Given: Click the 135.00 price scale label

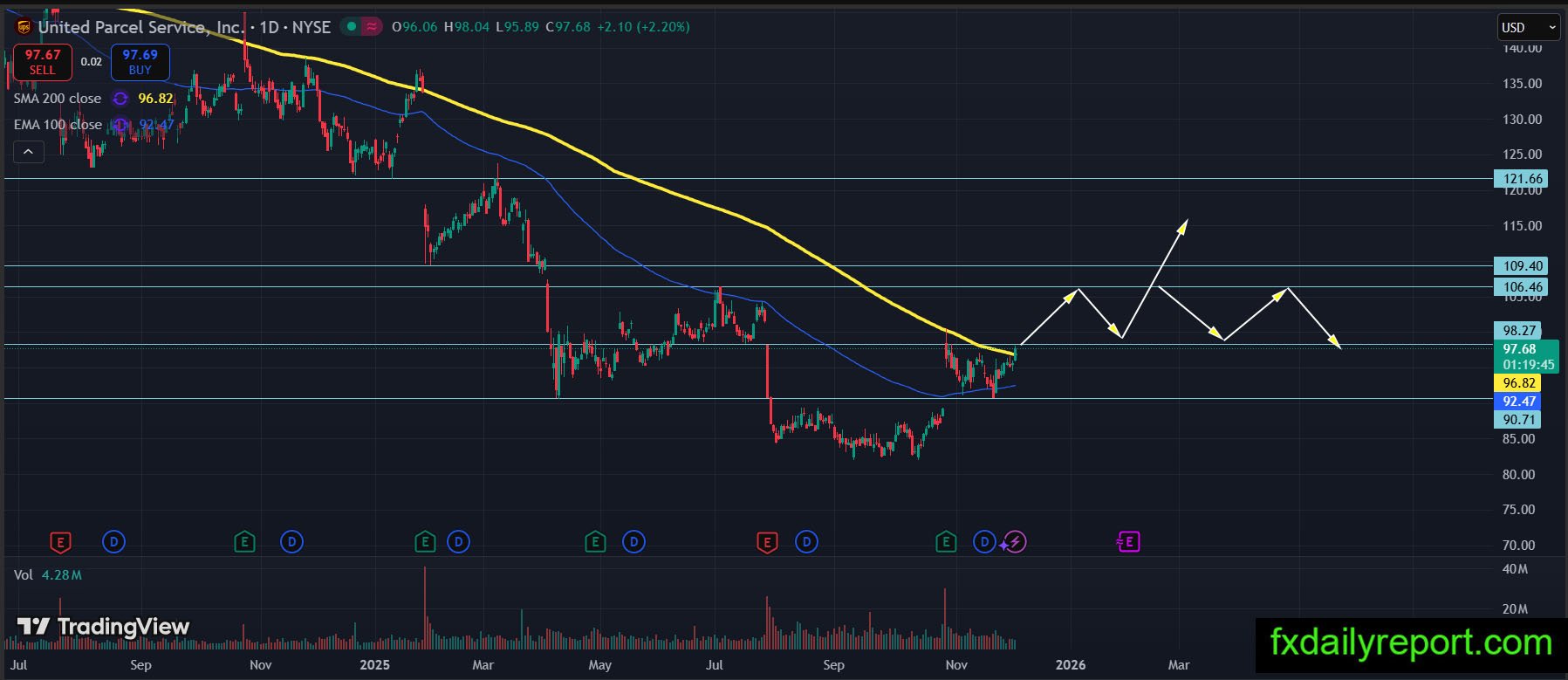Looking at the screenshot, I should point(1522,84).
